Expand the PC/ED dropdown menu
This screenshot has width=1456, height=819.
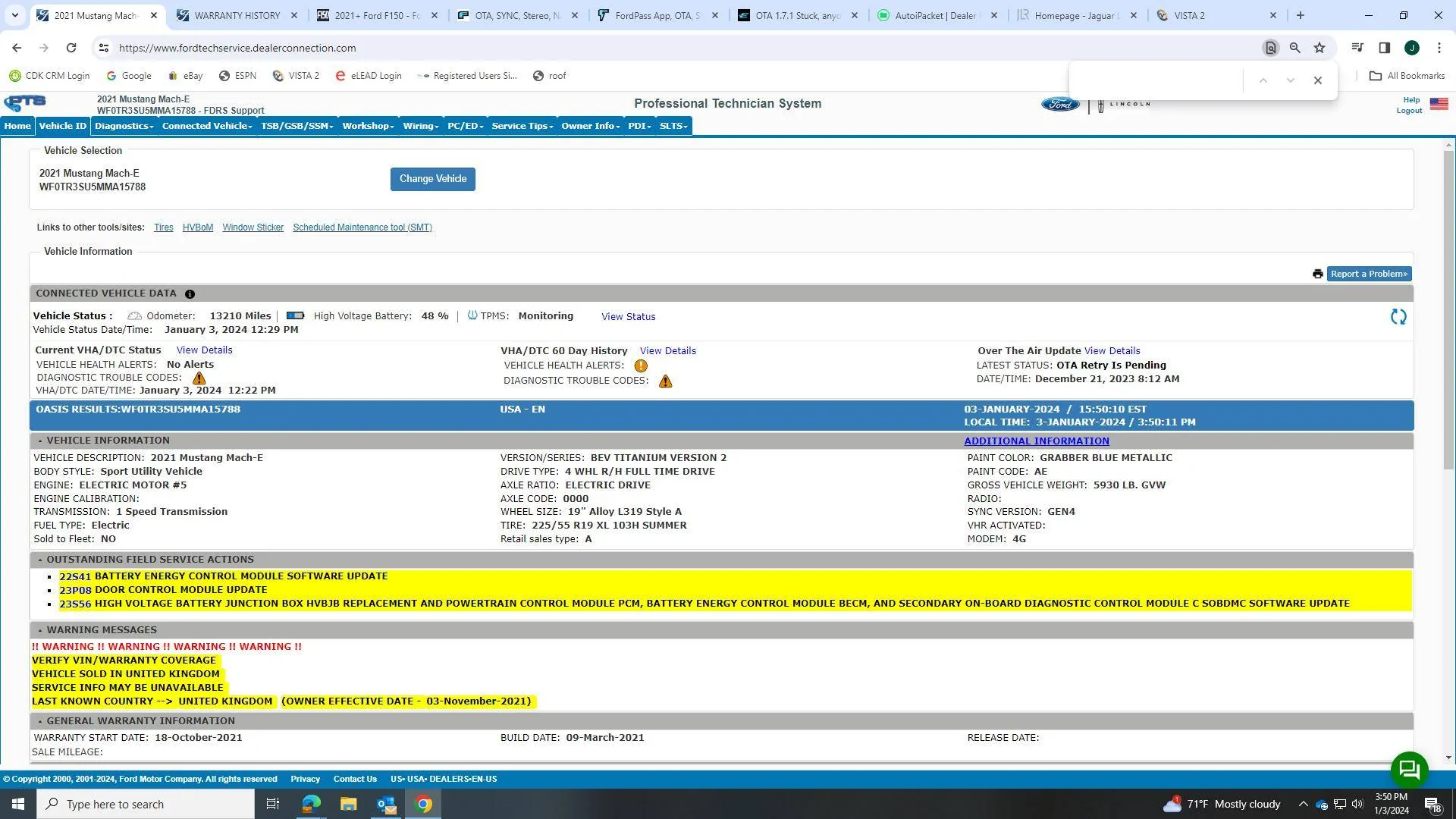click(465, 126)
